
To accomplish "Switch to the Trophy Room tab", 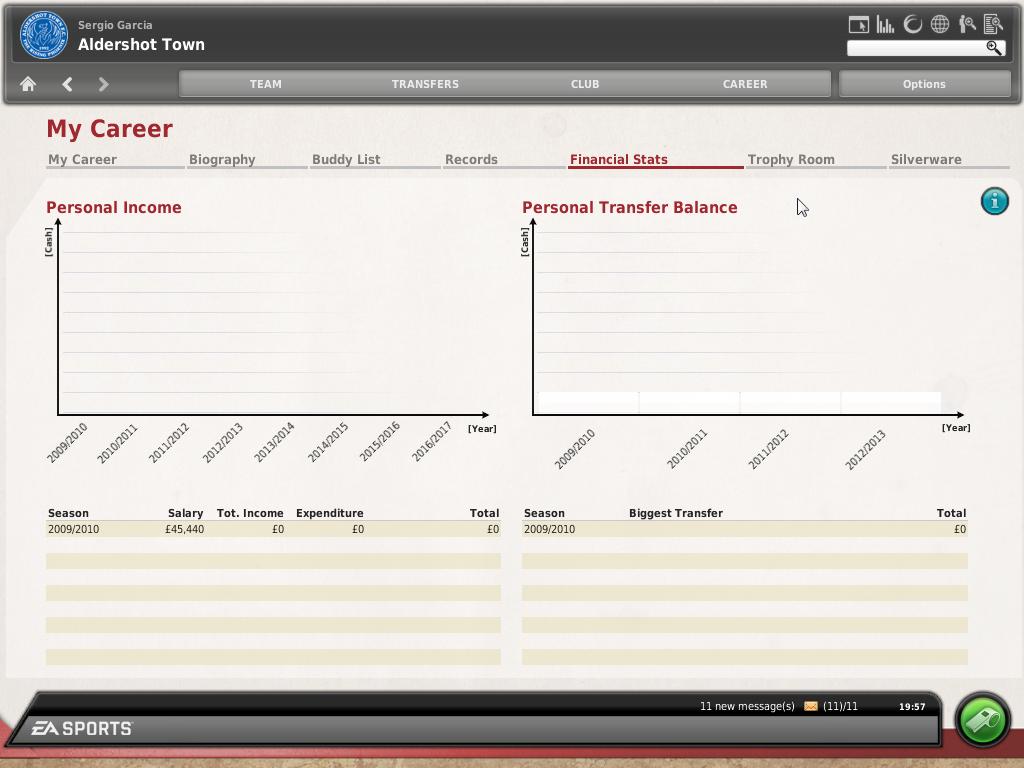I will coord(791,159).
